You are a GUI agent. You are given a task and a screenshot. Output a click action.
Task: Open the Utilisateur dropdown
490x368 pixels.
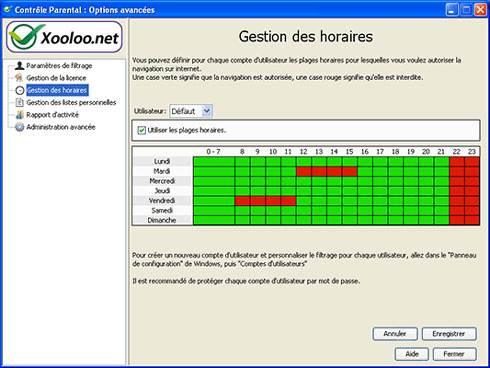[x=207, y=111]
